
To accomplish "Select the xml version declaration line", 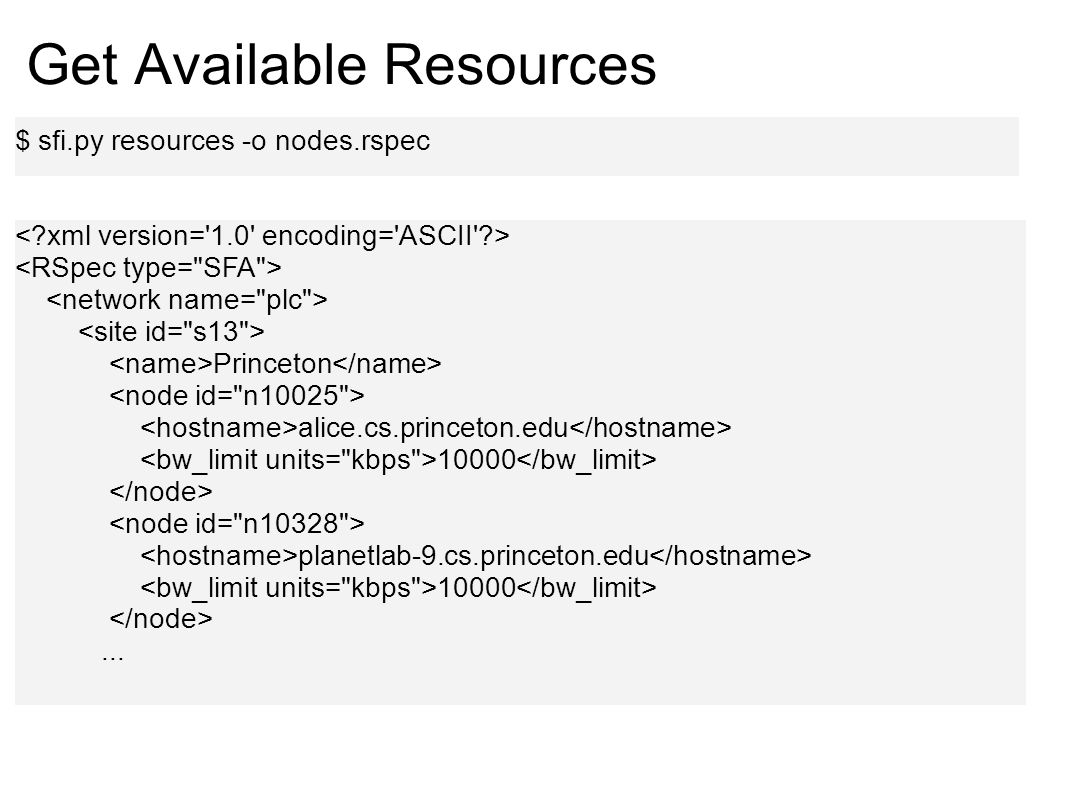I will click(x=262, y=236).
